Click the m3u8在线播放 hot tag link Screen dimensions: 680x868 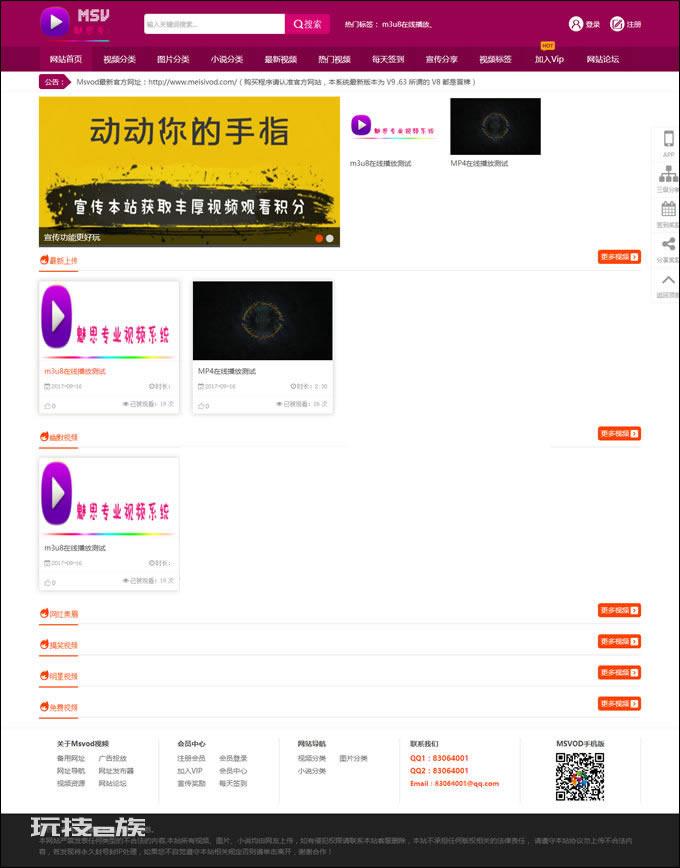click(x=406, y=24)
